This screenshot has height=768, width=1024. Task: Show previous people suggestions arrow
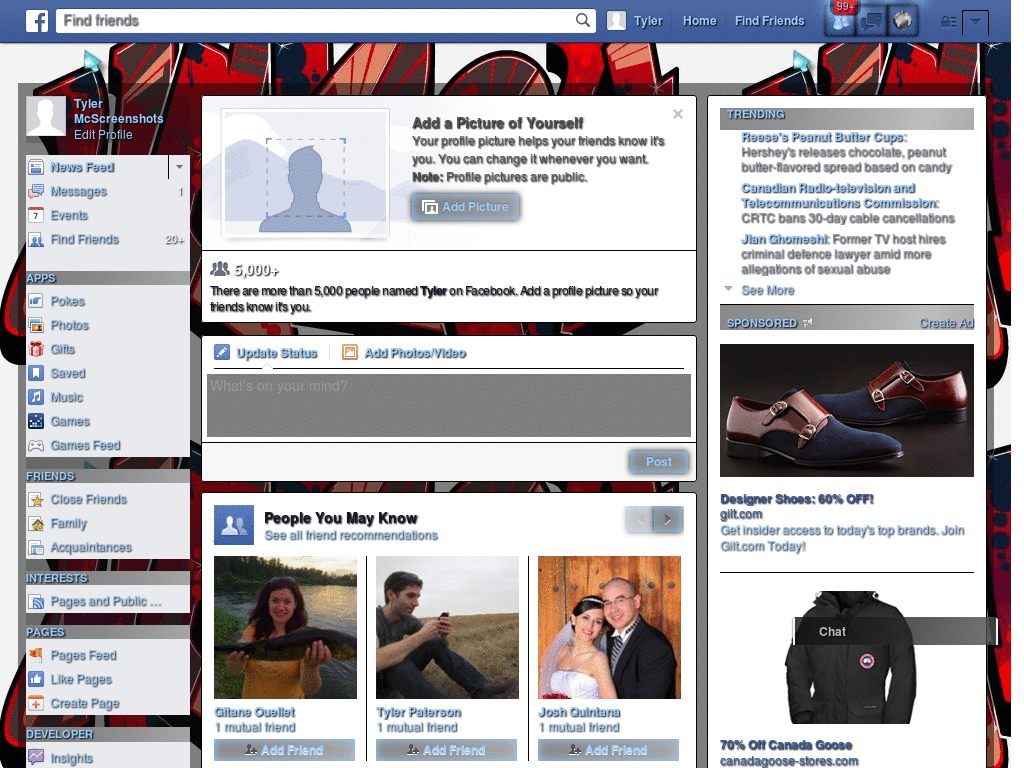click(640, 520)
